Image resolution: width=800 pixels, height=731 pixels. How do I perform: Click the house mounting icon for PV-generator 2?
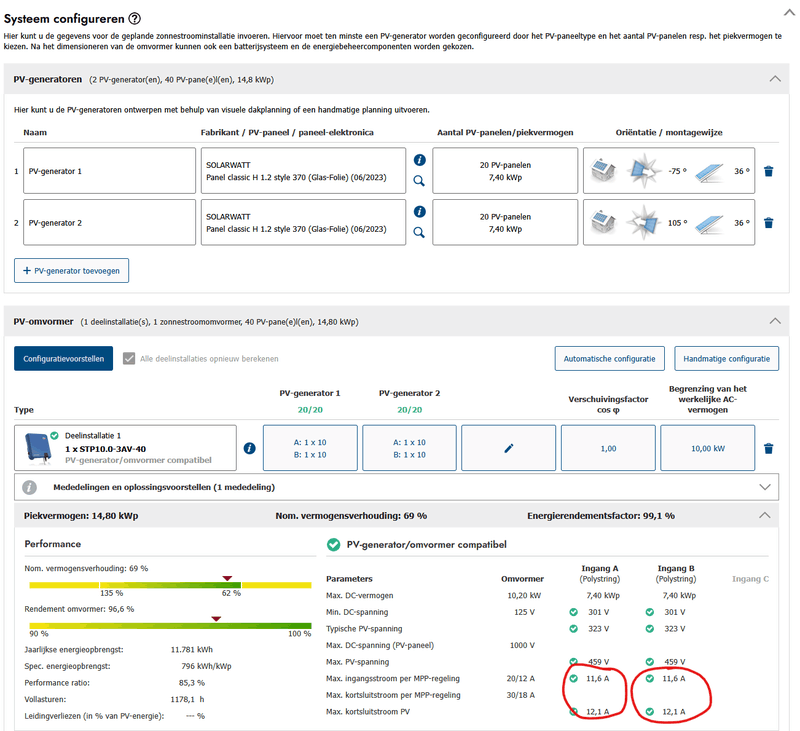pyautogui.click(x=601, y=221)
